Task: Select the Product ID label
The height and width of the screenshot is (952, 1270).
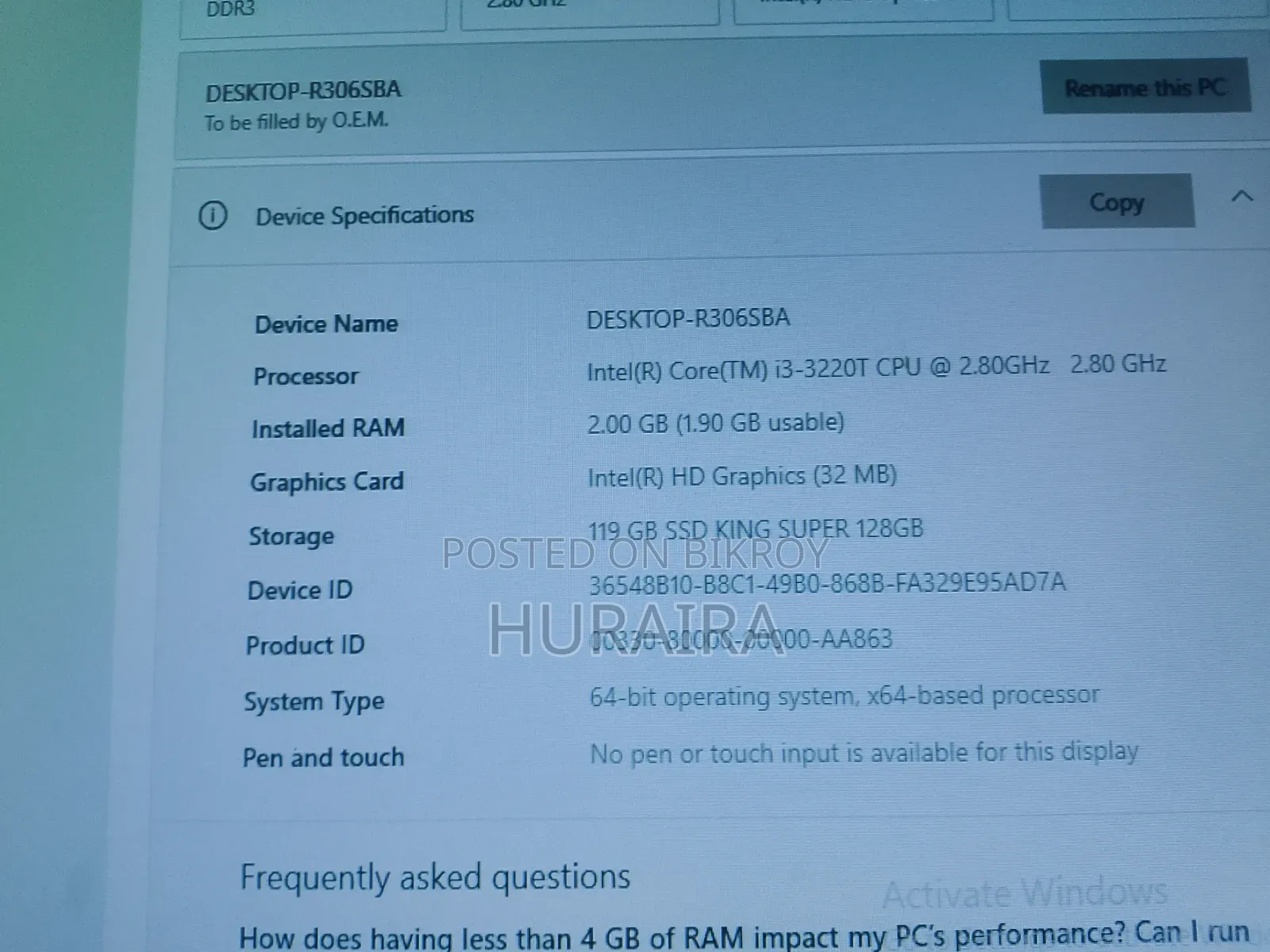Action: click(x=305, y=645)
